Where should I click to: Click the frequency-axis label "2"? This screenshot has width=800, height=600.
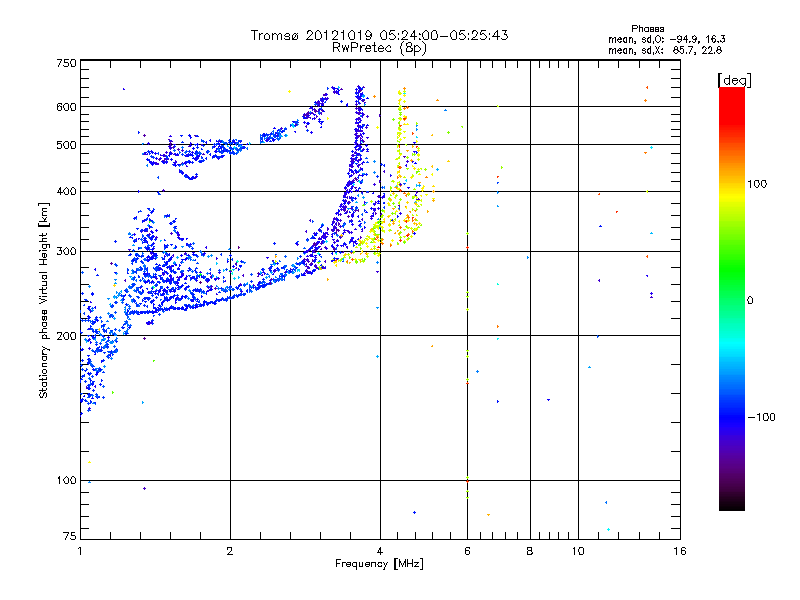pos(230,551)
